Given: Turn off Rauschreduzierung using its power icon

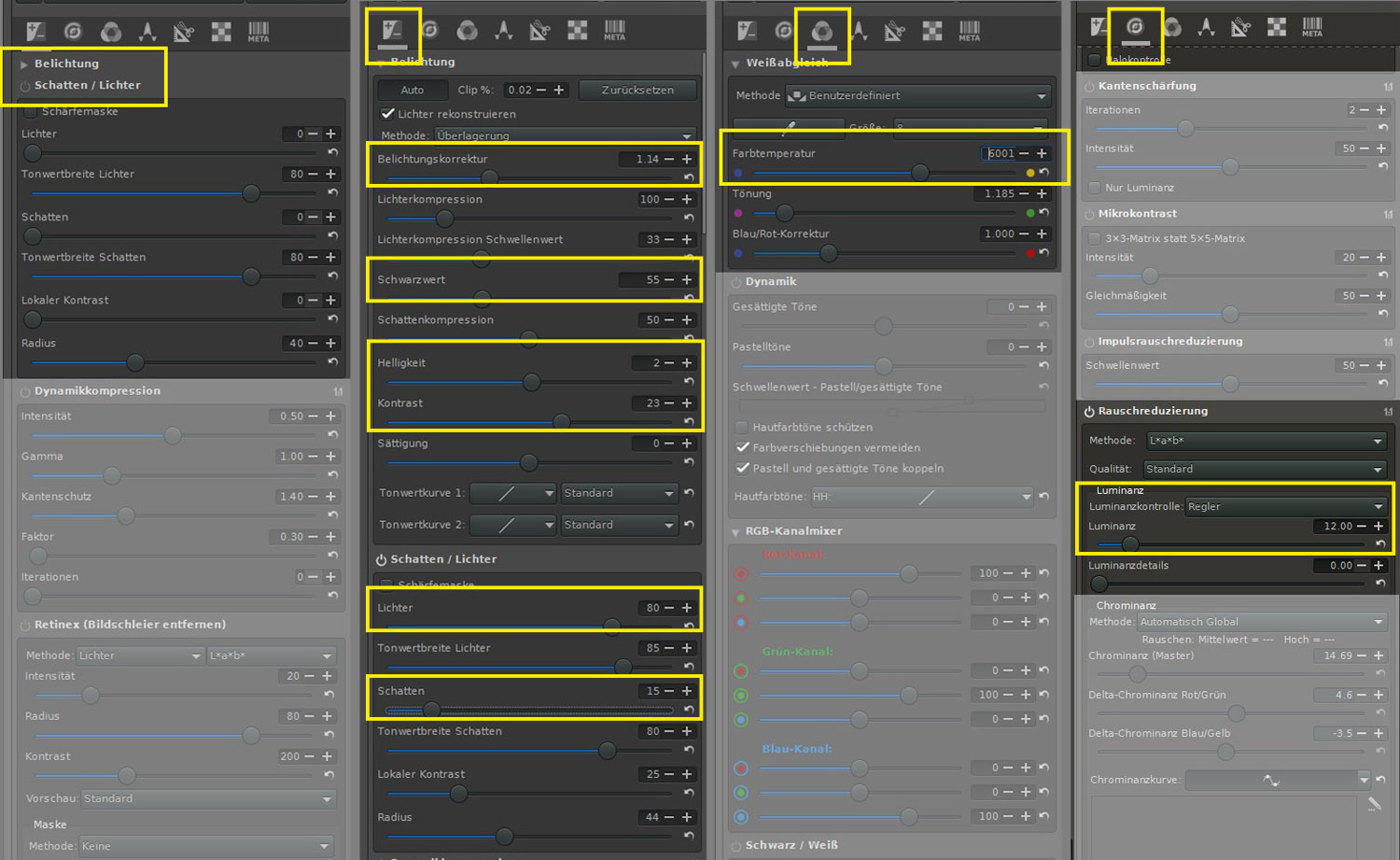Looking at the screenshot, I should coord(1089,411).
